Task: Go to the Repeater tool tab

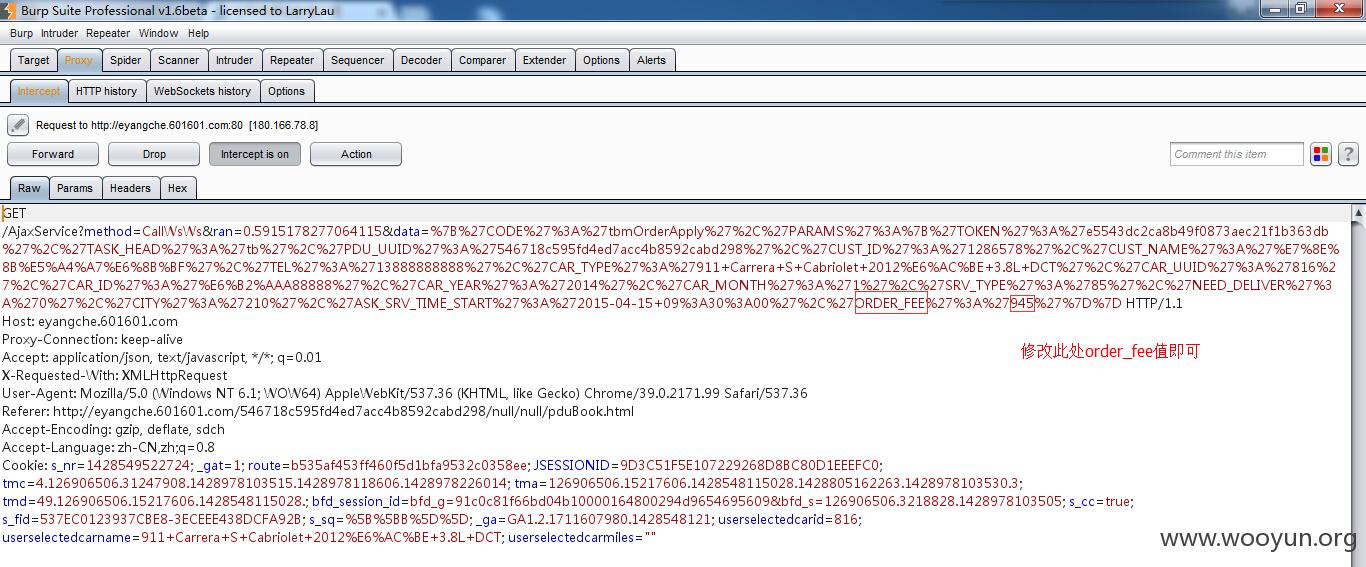Action: 292,60
